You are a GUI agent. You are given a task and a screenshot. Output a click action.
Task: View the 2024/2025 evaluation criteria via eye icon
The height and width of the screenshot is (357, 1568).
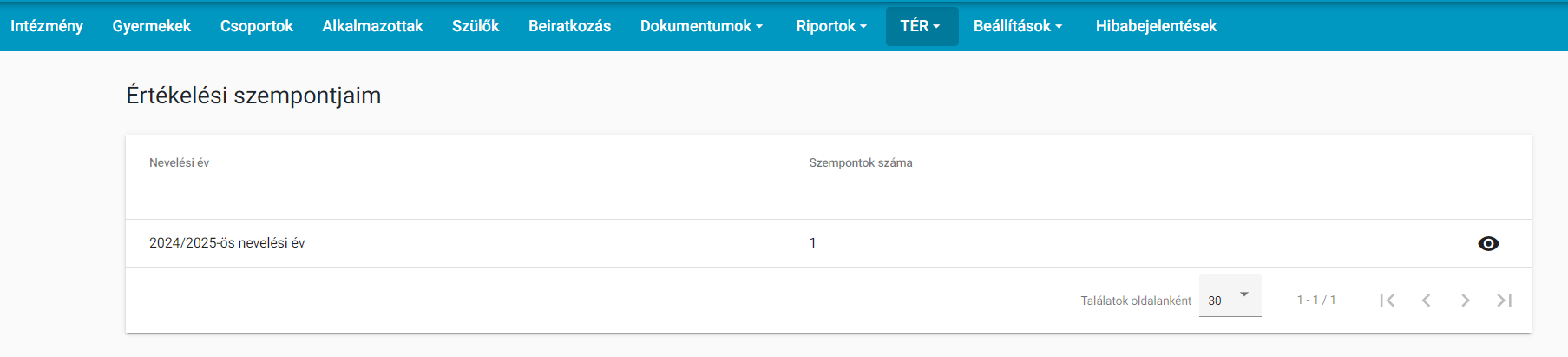pyautogui.click(x=1488, y=243)
